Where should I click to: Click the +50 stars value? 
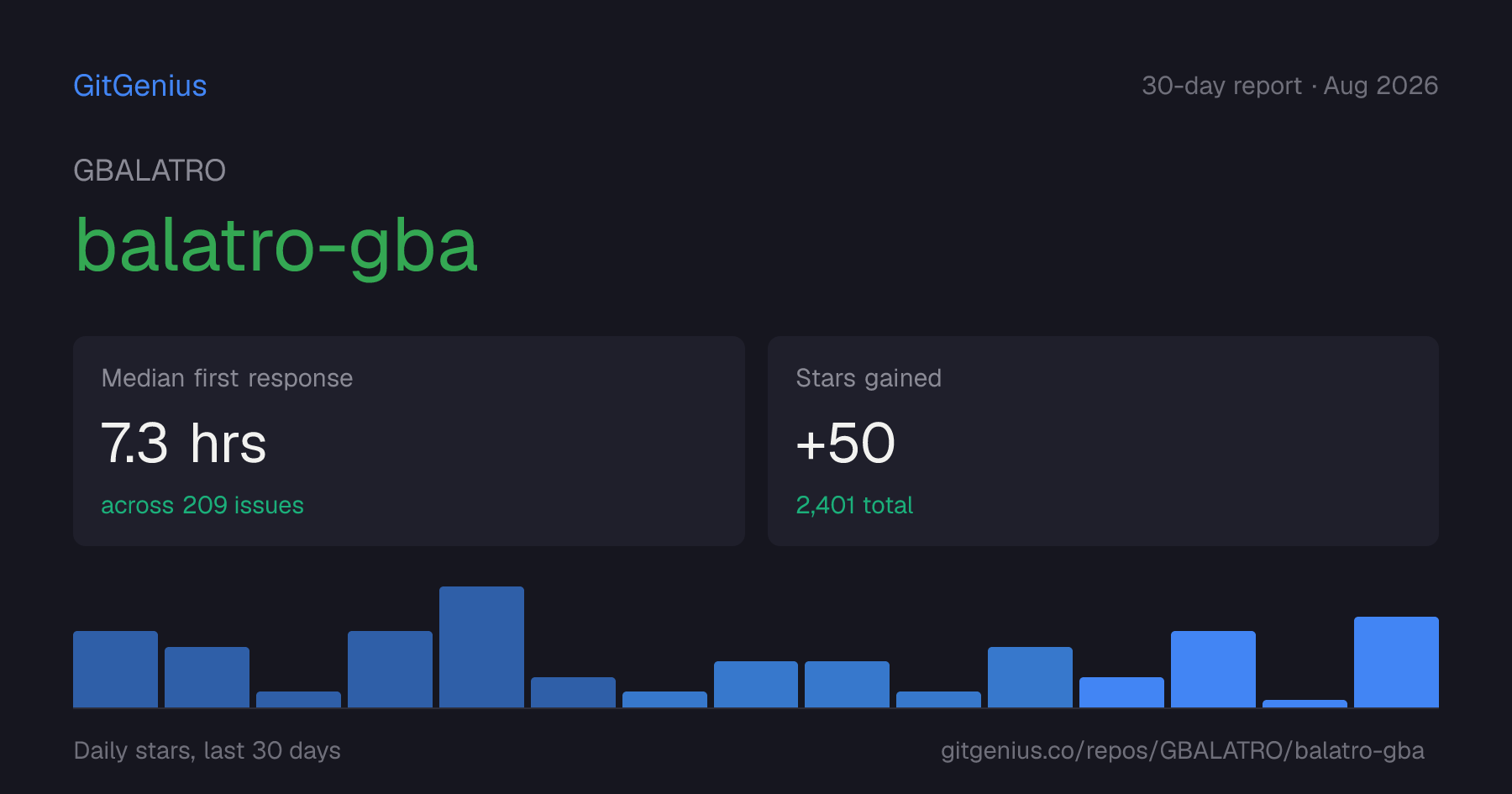pos(845,443)
